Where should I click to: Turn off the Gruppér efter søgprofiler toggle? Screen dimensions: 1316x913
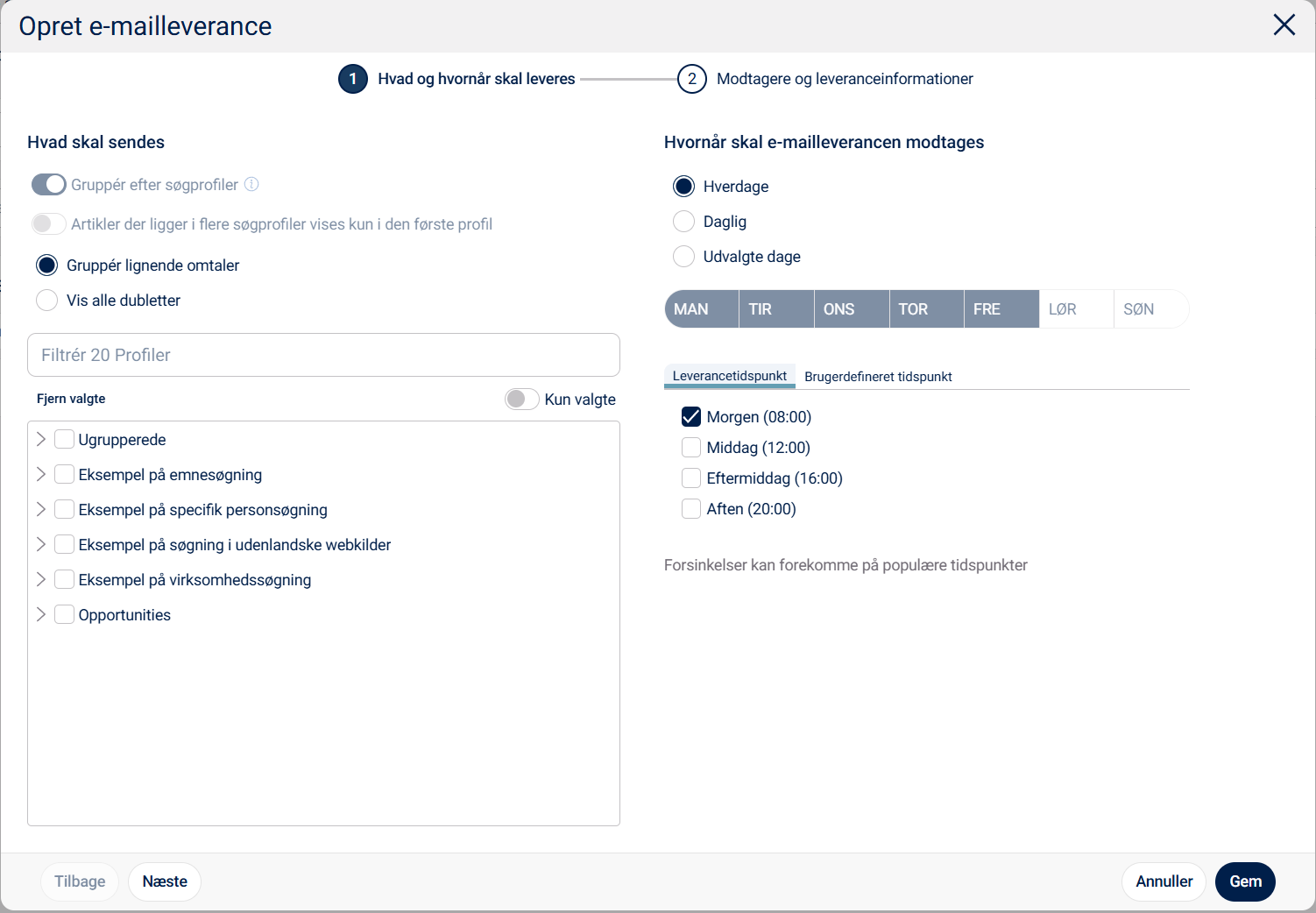click(x=49, y=184)
